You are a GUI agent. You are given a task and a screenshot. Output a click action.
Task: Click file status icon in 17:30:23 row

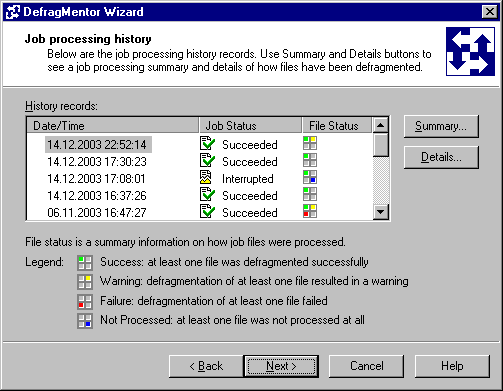tap(310, 160)
